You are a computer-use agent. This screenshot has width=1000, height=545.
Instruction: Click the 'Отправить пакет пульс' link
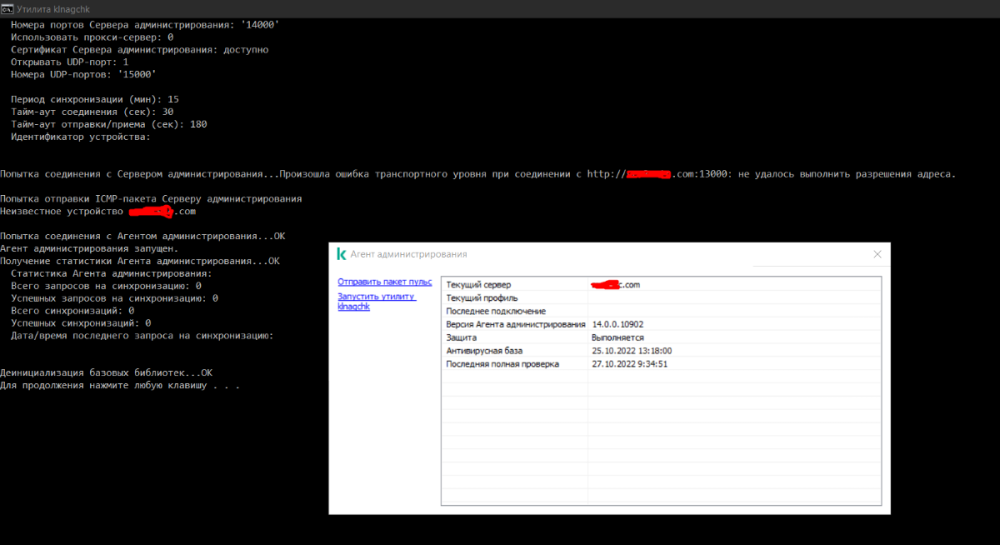coord(385,282)
